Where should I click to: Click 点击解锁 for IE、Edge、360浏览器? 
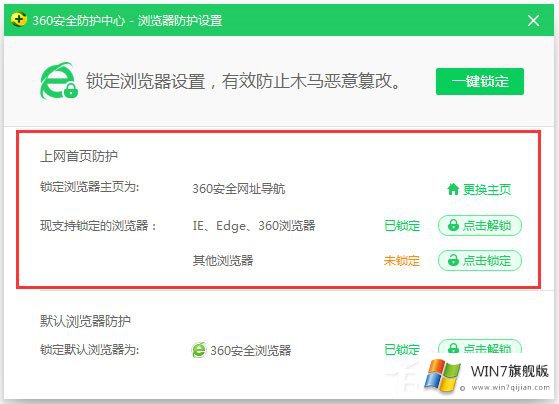coord(480,225)
